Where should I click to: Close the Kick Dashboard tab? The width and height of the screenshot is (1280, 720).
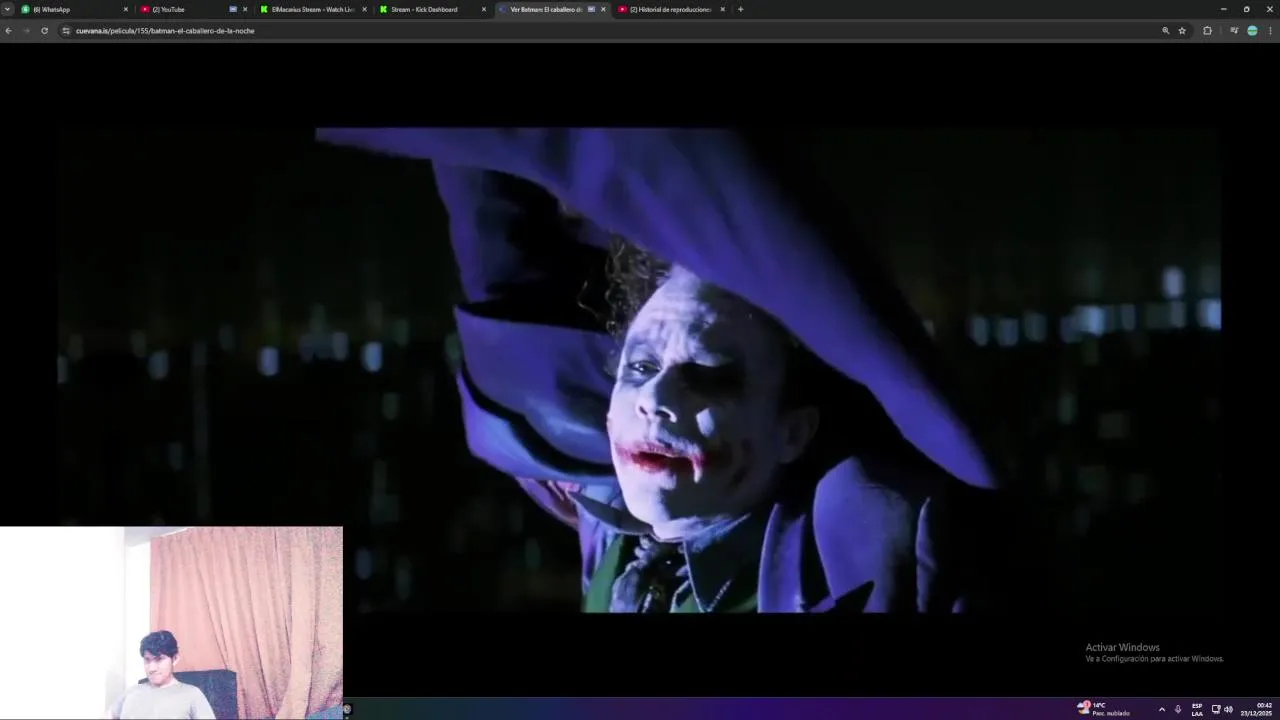pos(484,9)
